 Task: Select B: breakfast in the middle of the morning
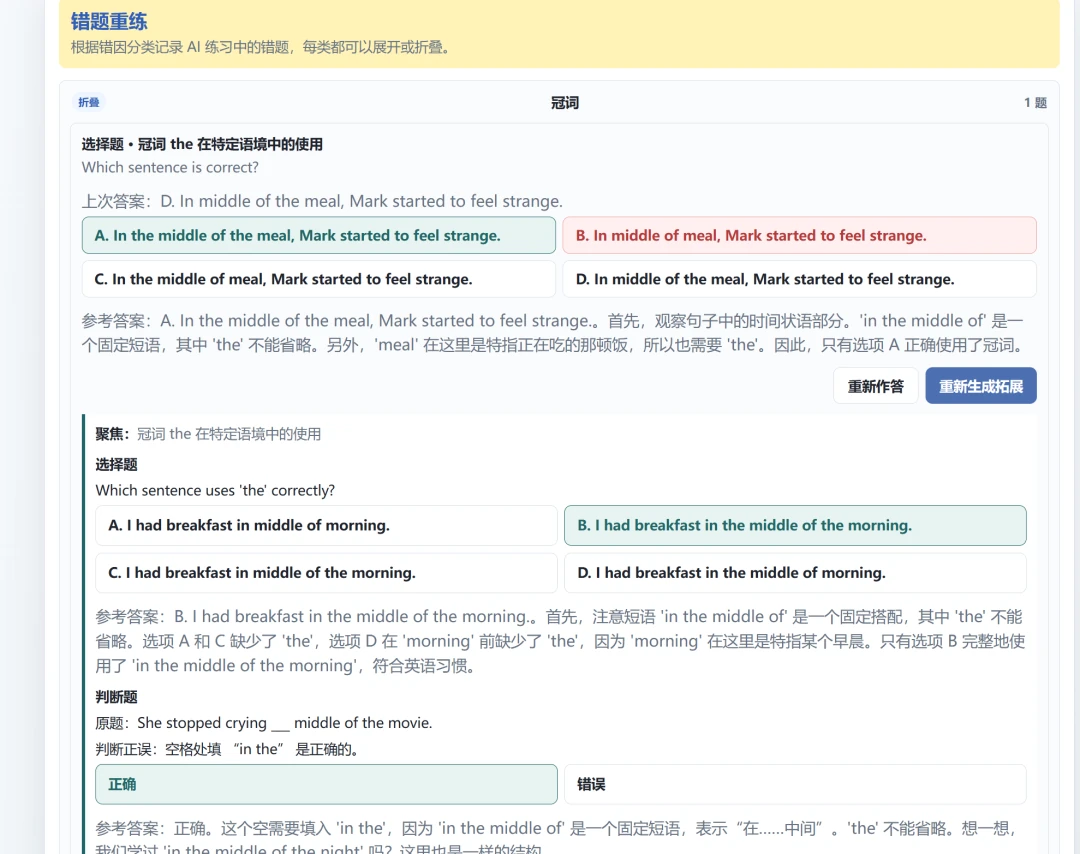(795, 525)
